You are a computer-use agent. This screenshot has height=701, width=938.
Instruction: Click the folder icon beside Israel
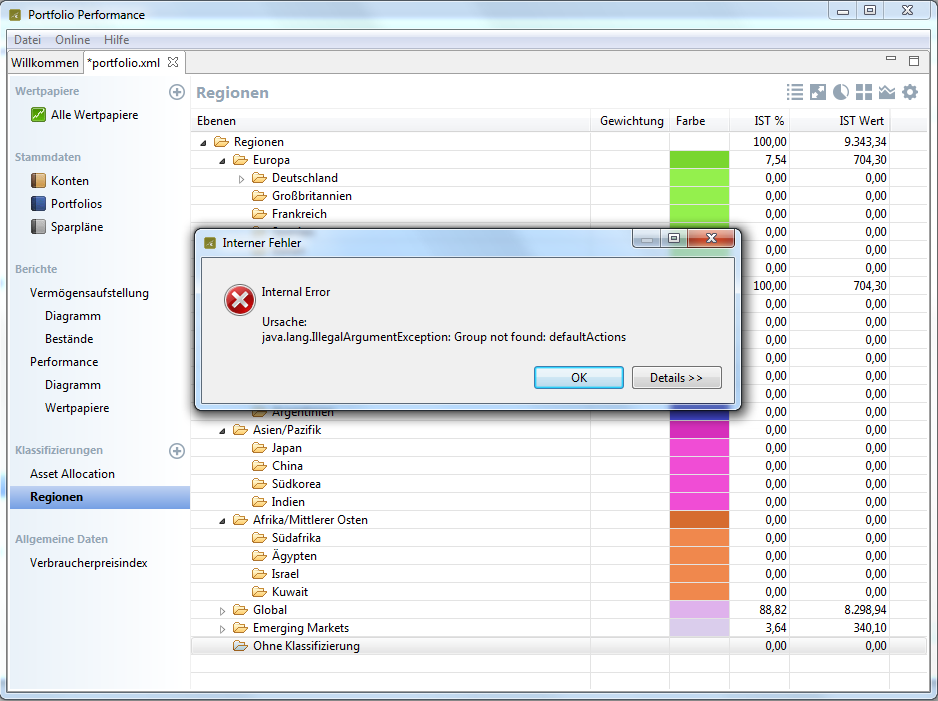click(x=259, y=574)
